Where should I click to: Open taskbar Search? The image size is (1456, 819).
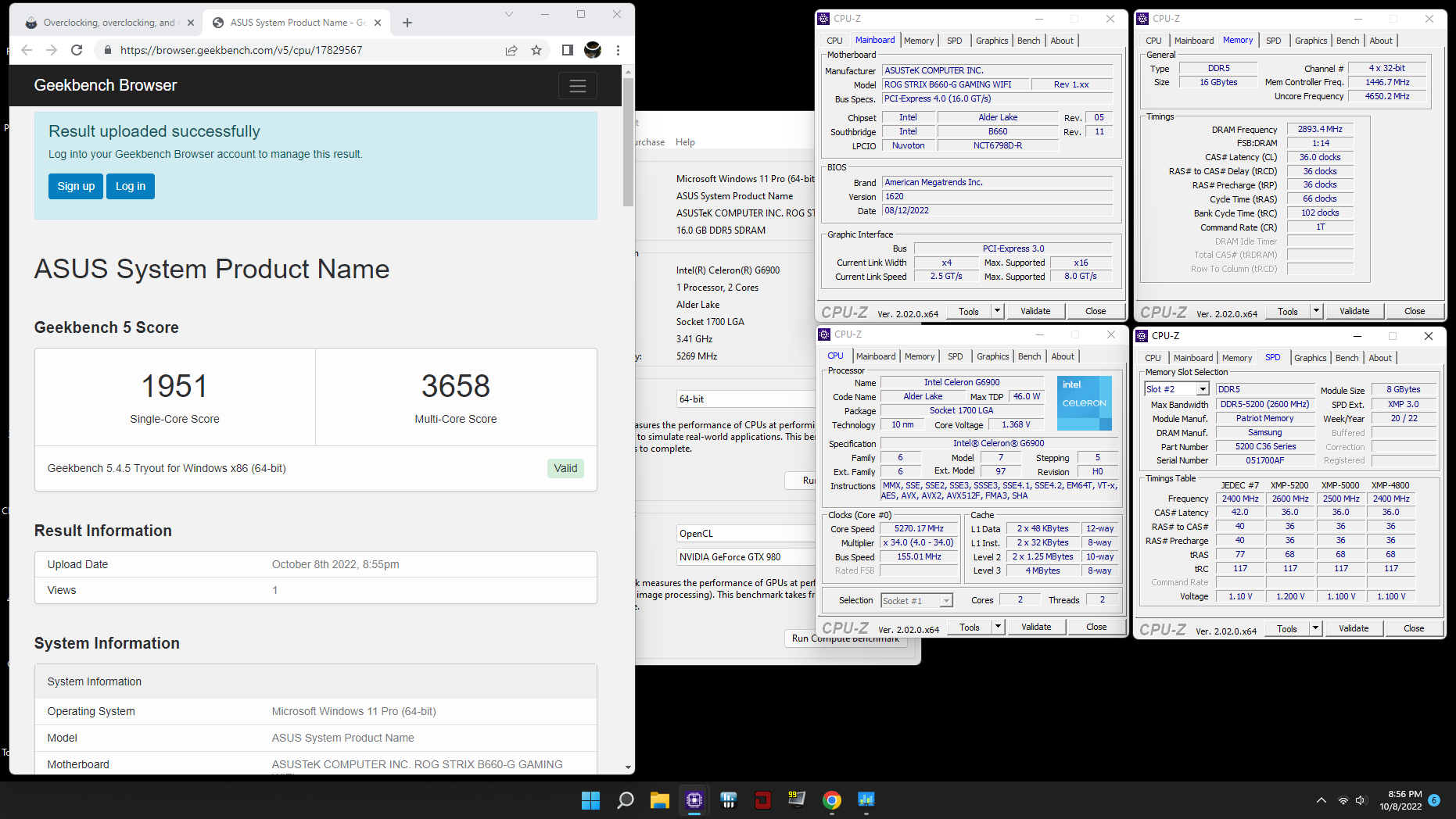coord(625,800)
